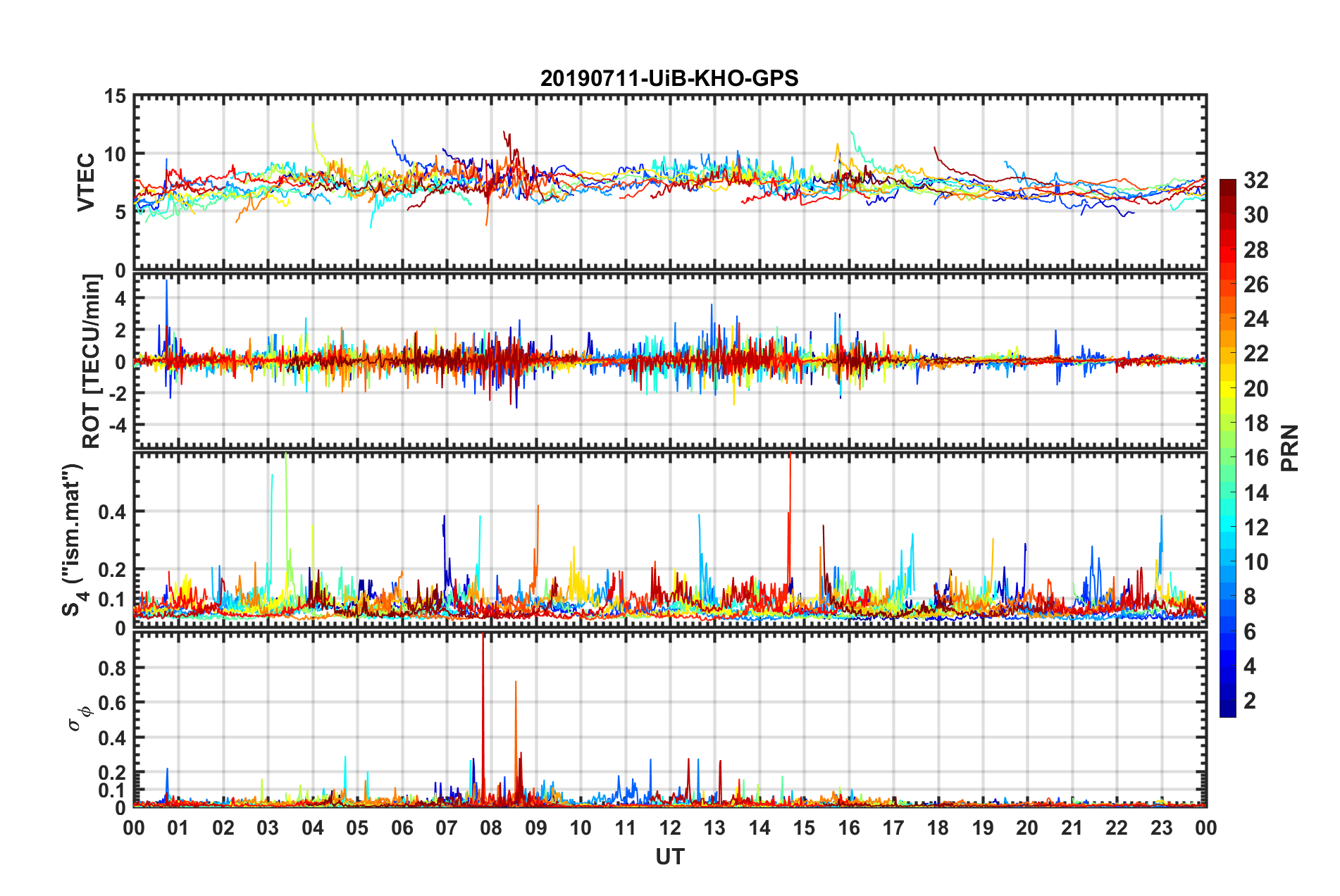This screenshot has height=896, width=1340.
Task: Click x-axis tick label 19
Action: pos(983,828)
